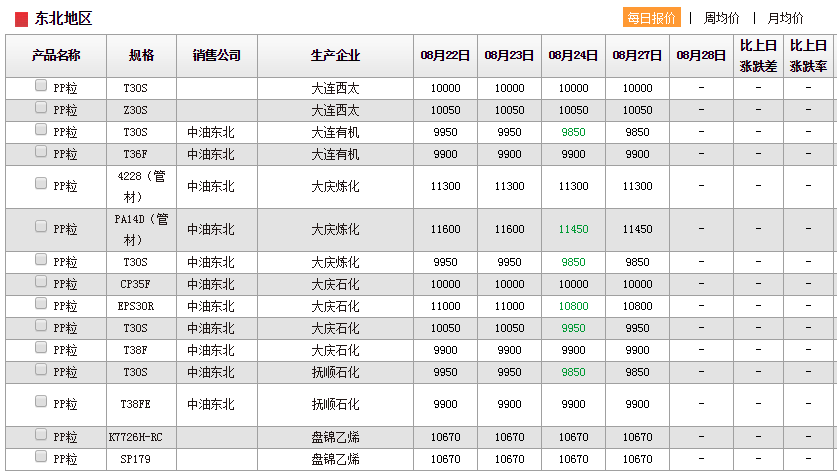Select the T38FE 抚顺石化 row checkbox
Viewport: 837px width, 473px height.
[41, 401]
